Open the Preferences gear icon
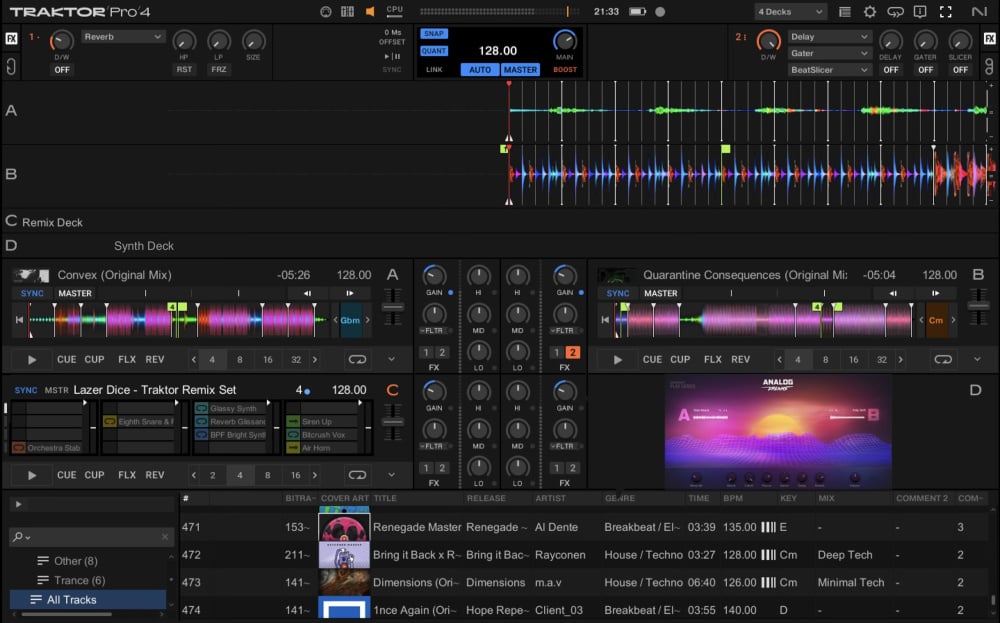 point(870,12)
